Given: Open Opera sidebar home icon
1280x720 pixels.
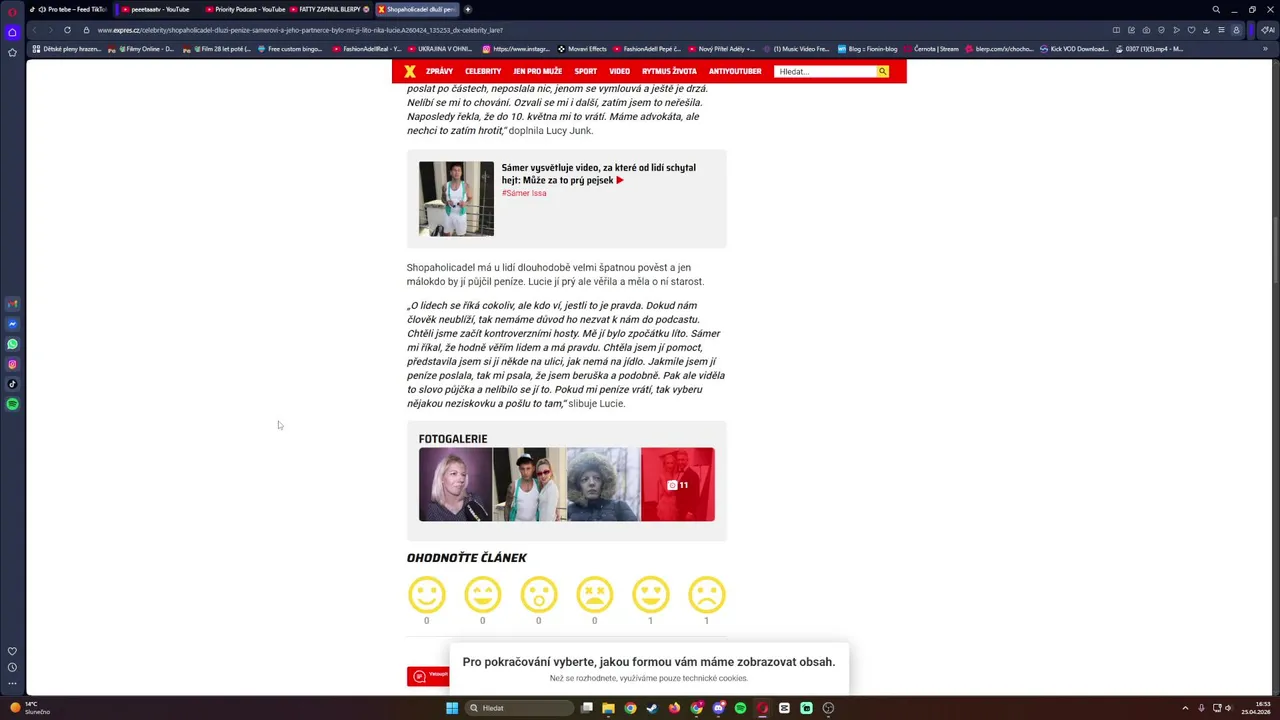Looking at the screenshot, I should [12, 32].
